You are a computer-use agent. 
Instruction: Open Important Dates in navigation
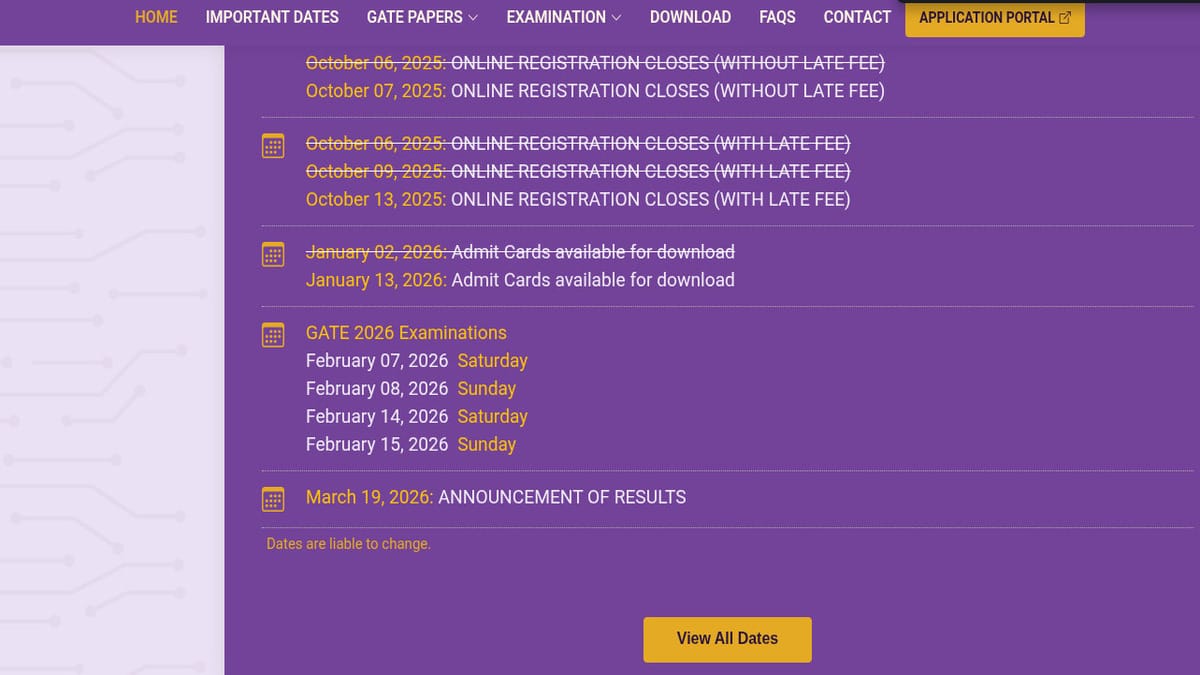tap(272, 17)
